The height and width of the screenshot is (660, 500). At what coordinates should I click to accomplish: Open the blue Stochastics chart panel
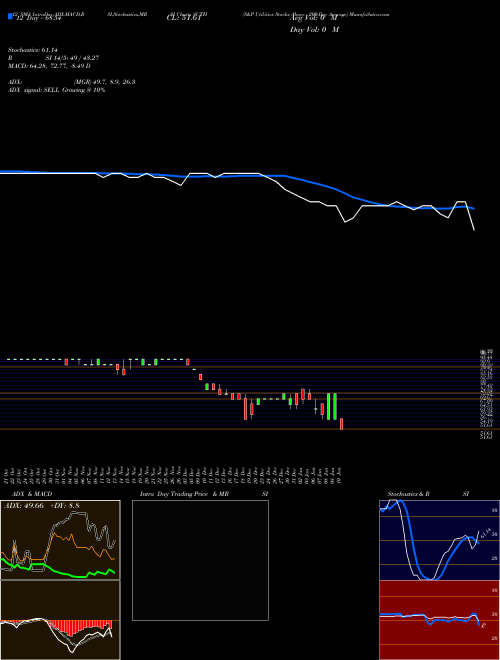pos(439,540)
